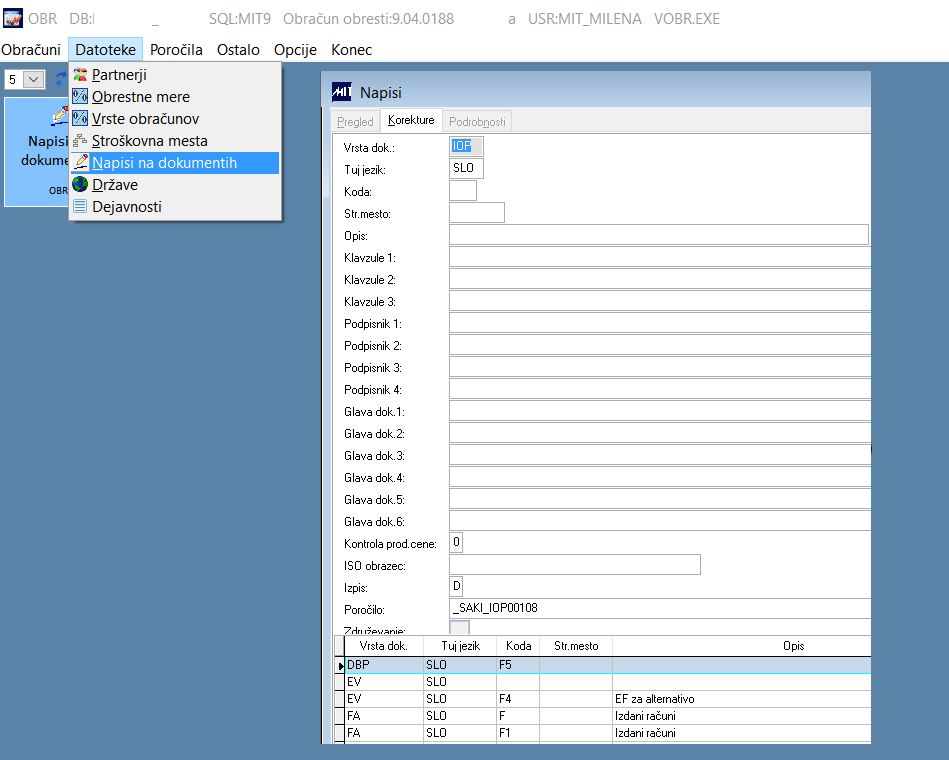
Task: Switch to the Pregled tab
Action: click(x=355, y=122)
